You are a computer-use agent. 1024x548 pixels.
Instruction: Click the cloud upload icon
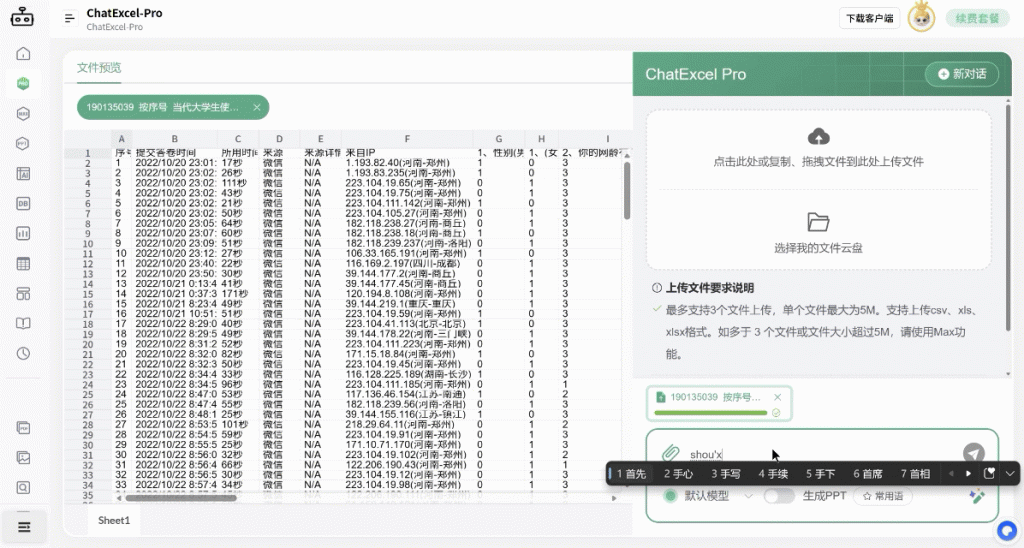818,137
